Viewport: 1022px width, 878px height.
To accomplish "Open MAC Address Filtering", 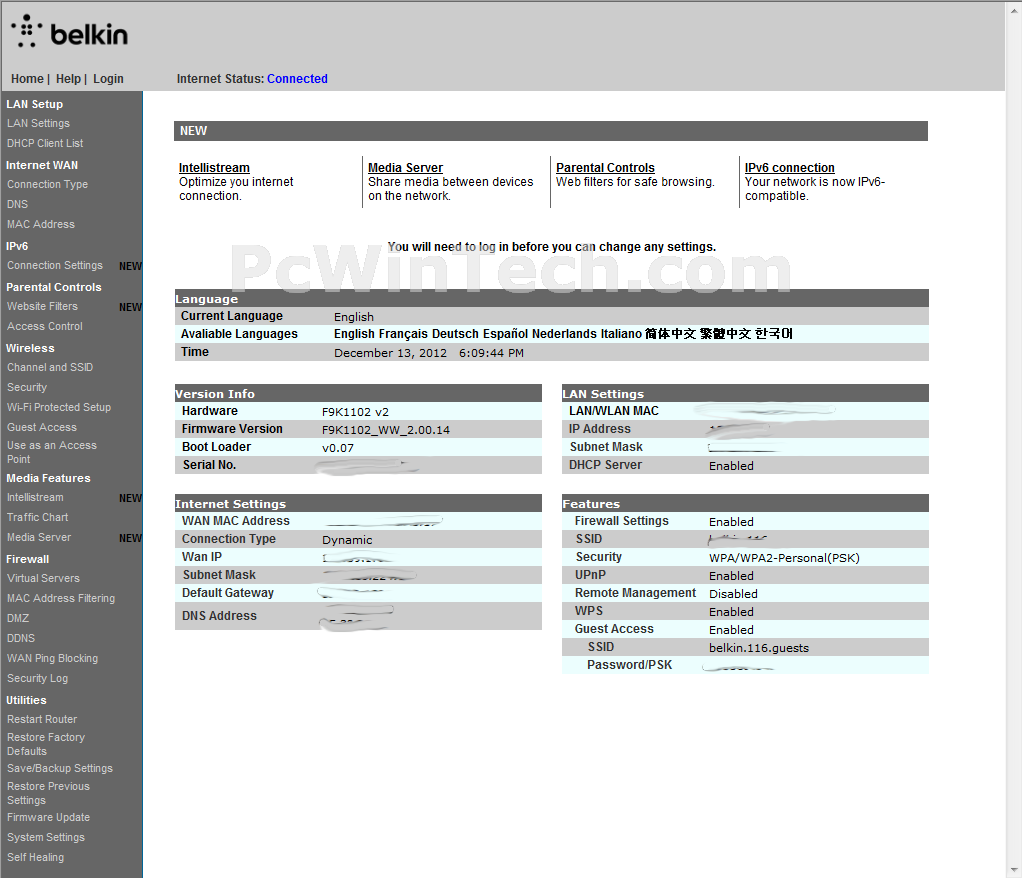I will (x=61, y=598).
